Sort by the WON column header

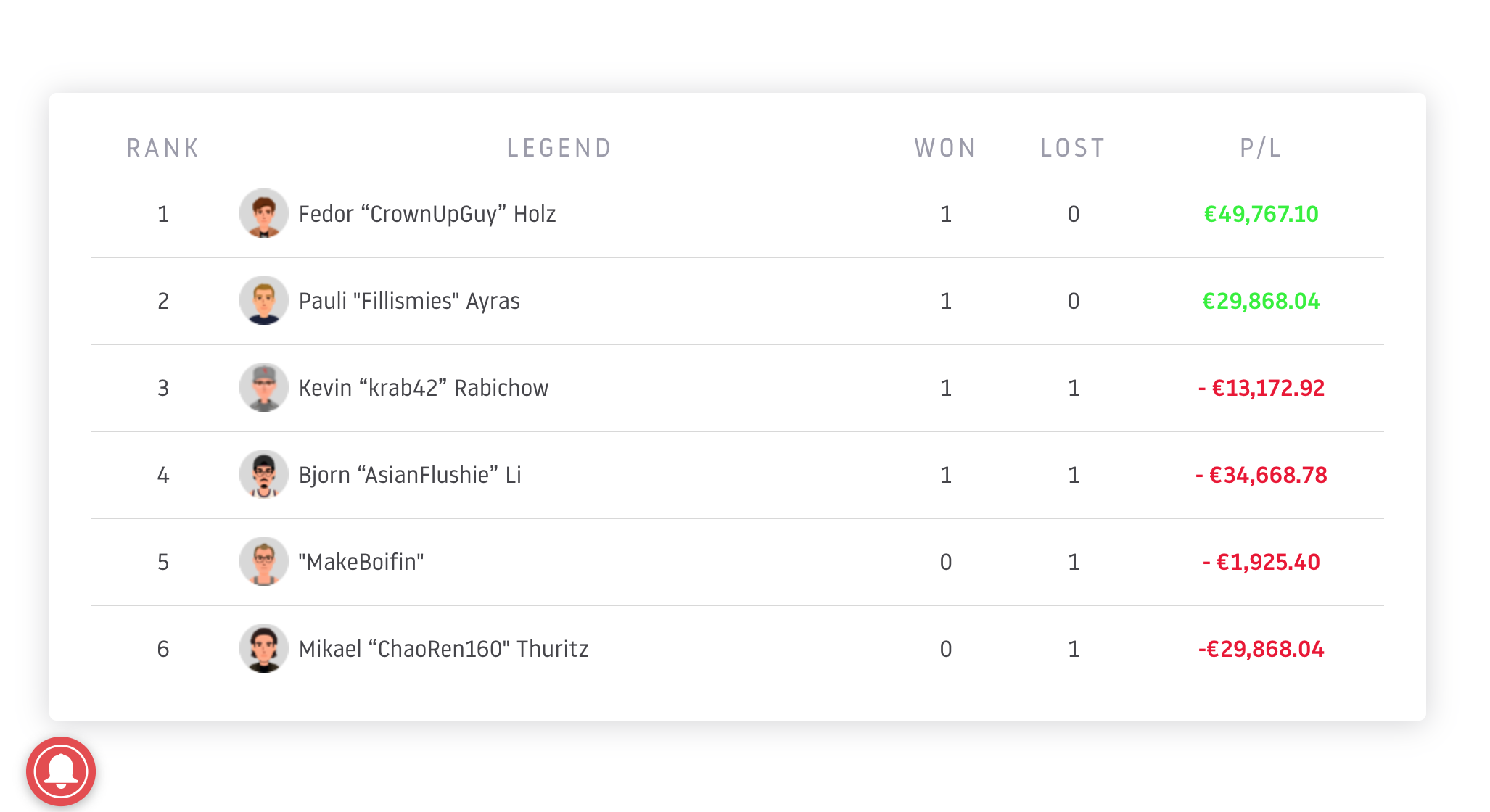[x=945, y=148]
